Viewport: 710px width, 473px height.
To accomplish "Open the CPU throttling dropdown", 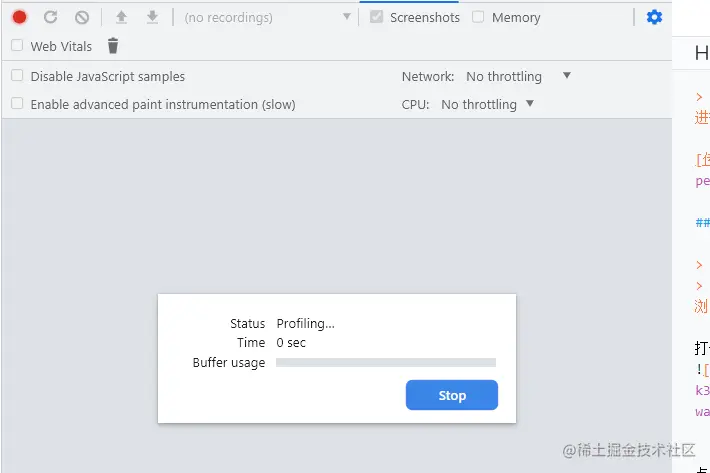I will (488, 104).
